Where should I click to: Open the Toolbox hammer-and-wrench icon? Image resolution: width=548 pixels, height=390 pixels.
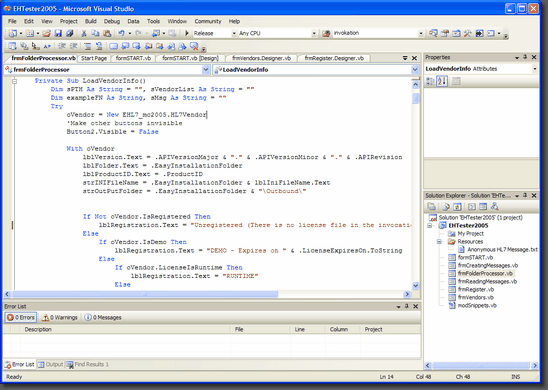pyautogui.click(x=468, y=33)
